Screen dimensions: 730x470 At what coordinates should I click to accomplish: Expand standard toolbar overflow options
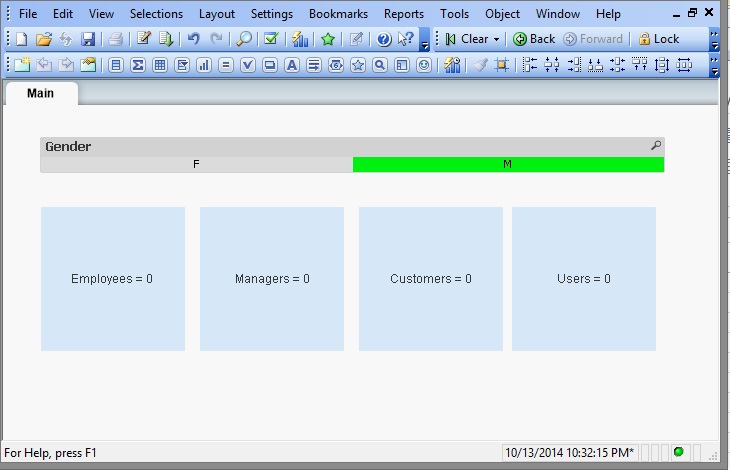(425, 39)
